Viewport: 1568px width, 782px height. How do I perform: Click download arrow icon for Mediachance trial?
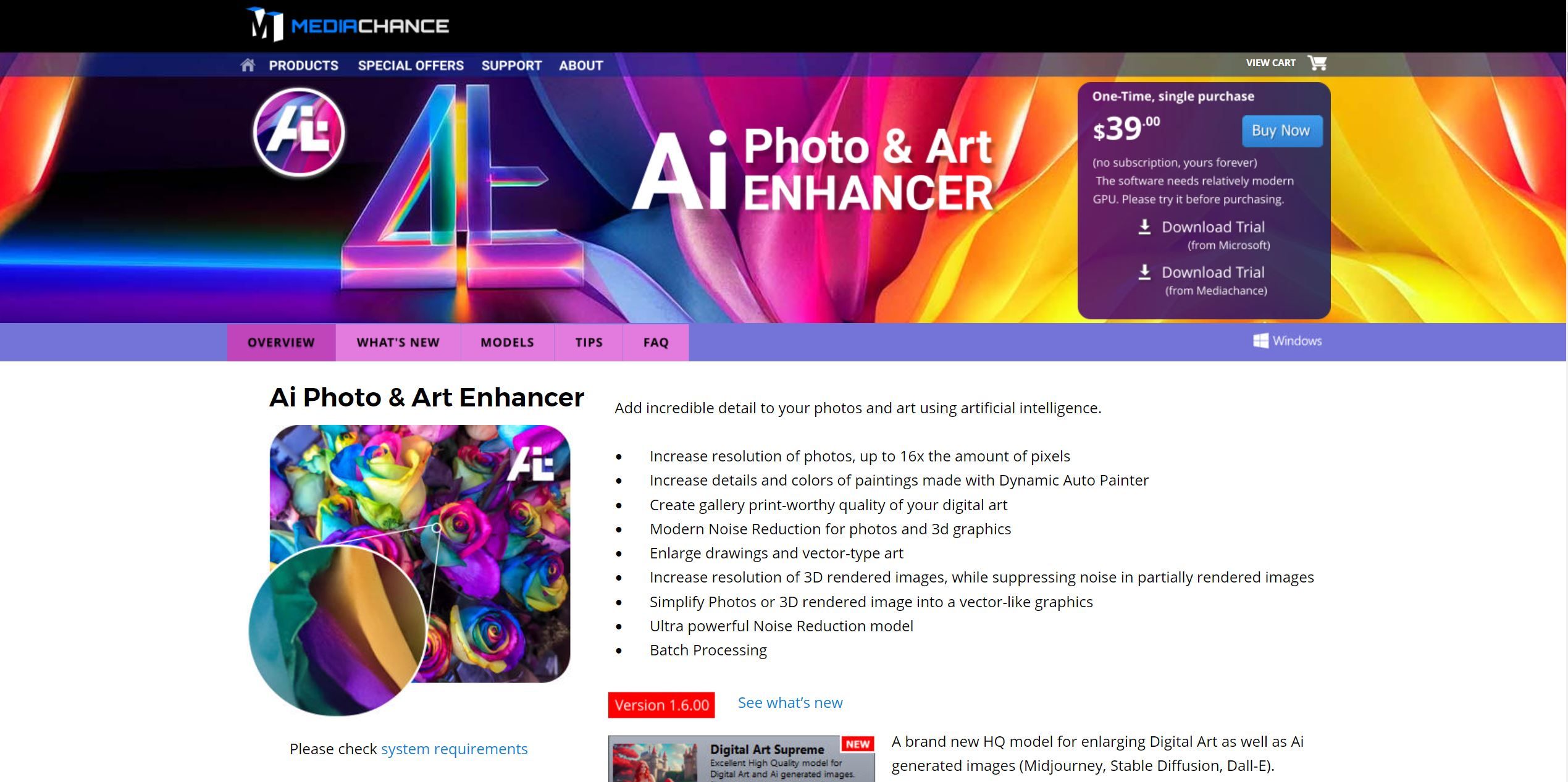[x=1144, y=272]
